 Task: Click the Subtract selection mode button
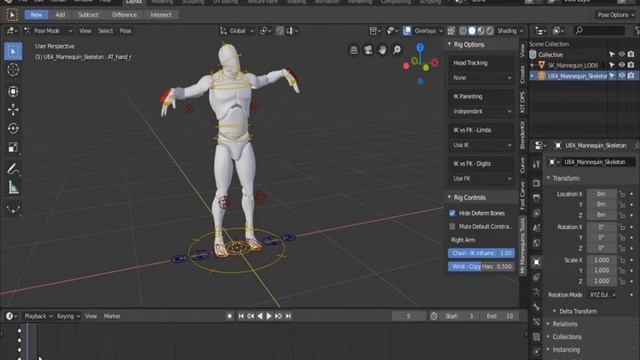pos(88,15)
